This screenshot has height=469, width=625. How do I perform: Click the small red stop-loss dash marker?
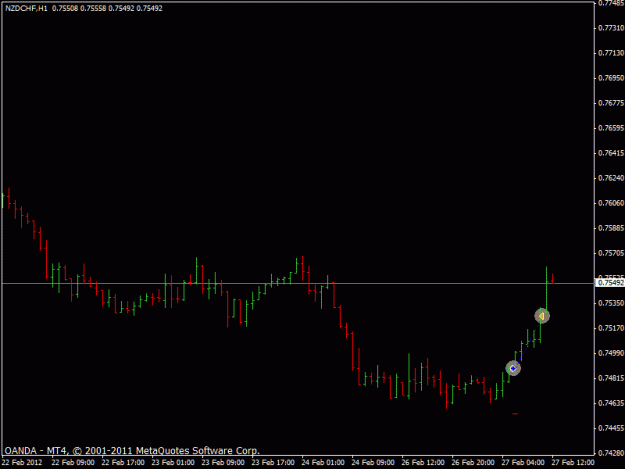coord(515,414)
